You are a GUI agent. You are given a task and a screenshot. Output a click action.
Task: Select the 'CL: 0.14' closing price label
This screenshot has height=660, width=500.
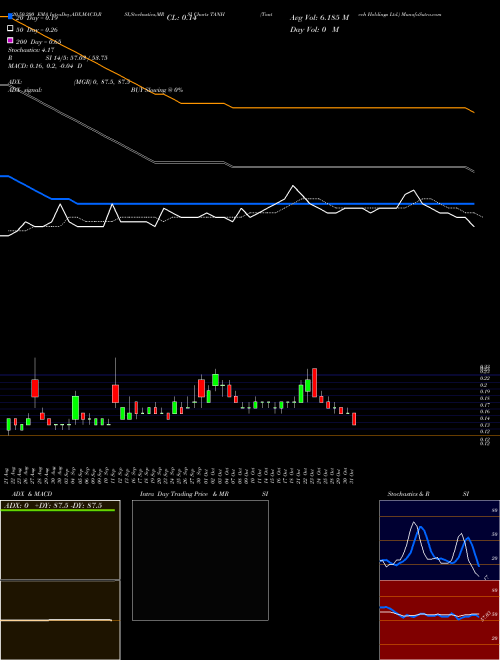point(181,18)
